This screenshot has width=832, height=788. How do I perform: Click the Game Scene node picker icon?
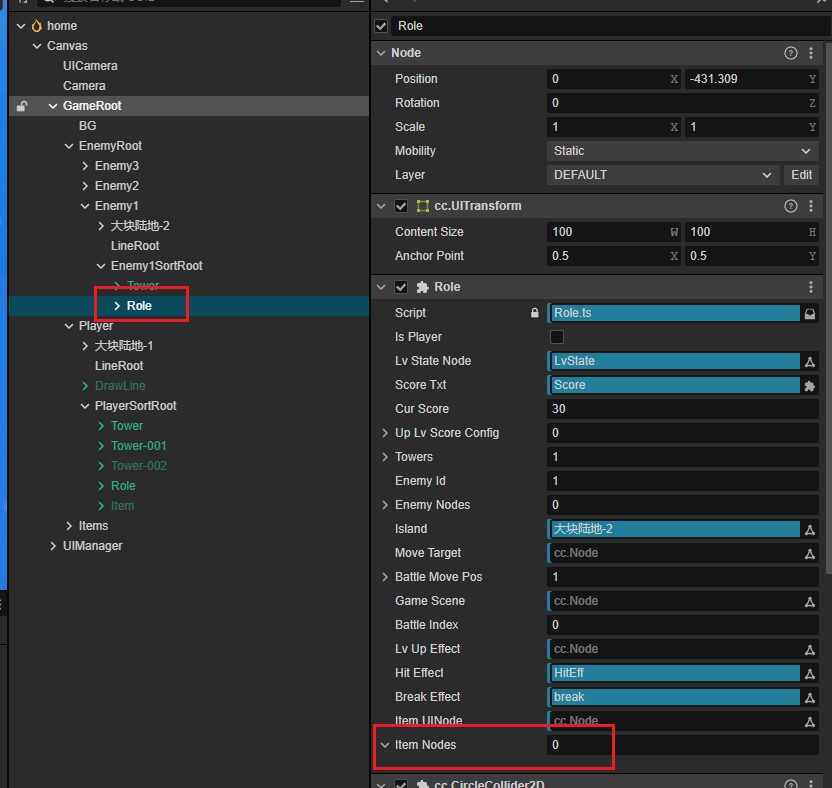tap(810, 602)
